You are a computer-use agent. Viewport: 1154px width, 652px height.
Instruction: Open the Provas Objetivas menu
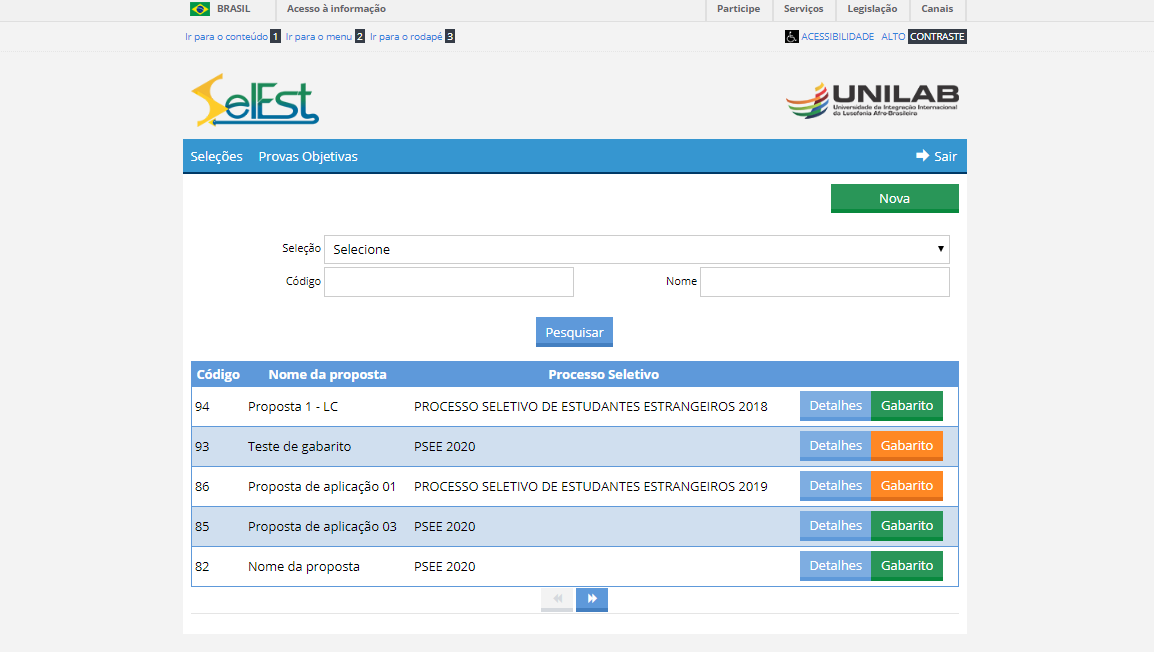click(x=308, y=156)
